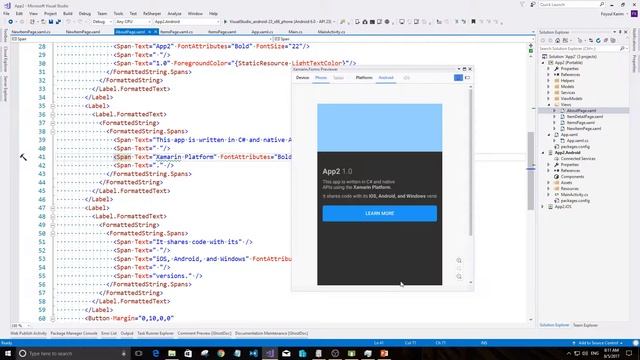The image size is (640, 360).
Task: Click the navigate backward toolbar icon
Action: click(11, 22)
